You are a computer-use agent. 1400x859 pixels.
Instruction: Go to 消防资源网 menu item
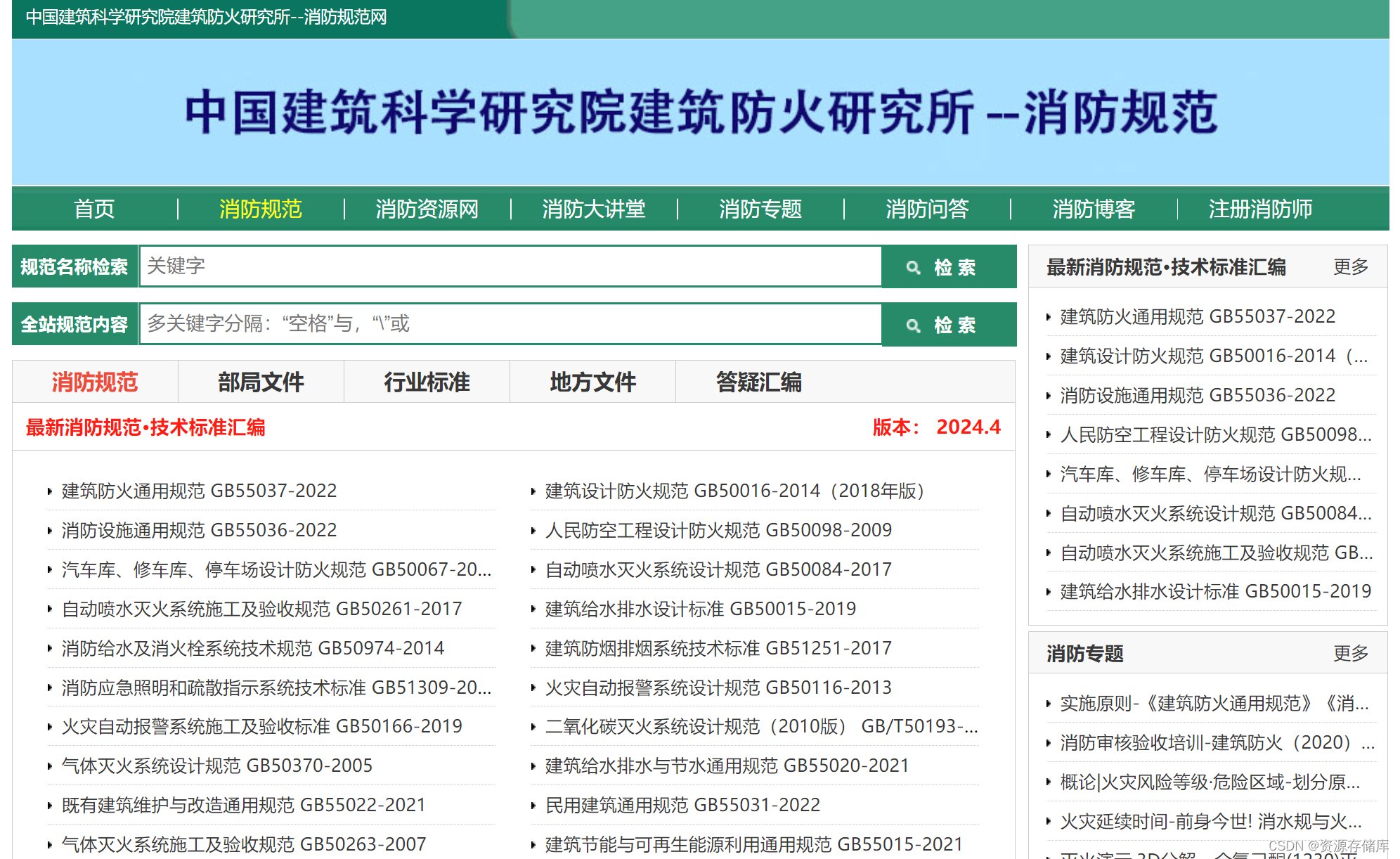(x=427, y=209)
